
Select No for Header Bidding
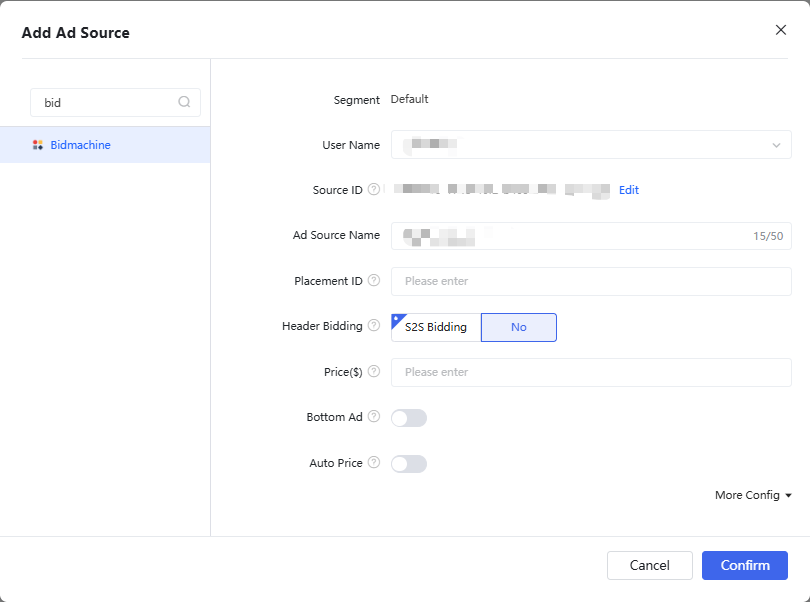point(518,327)
